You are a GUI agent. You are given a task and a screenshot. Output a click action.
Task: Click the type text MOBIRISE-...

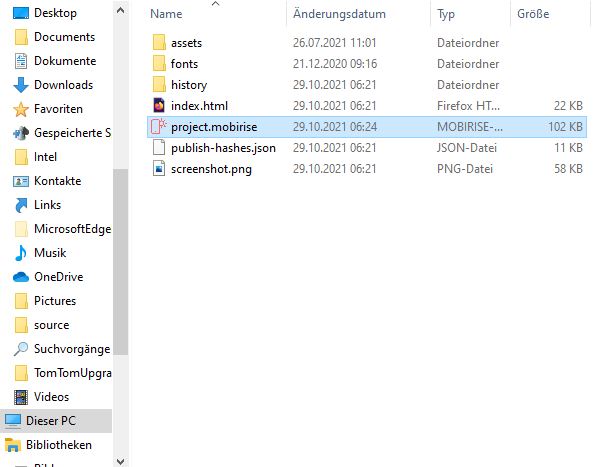(470, 127)
